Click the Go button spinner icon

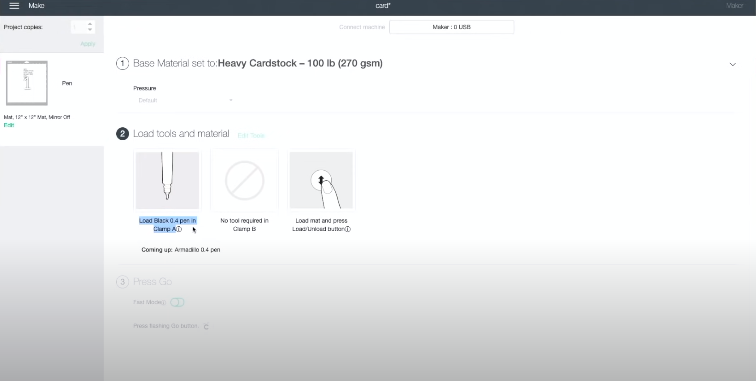point(206,327)
